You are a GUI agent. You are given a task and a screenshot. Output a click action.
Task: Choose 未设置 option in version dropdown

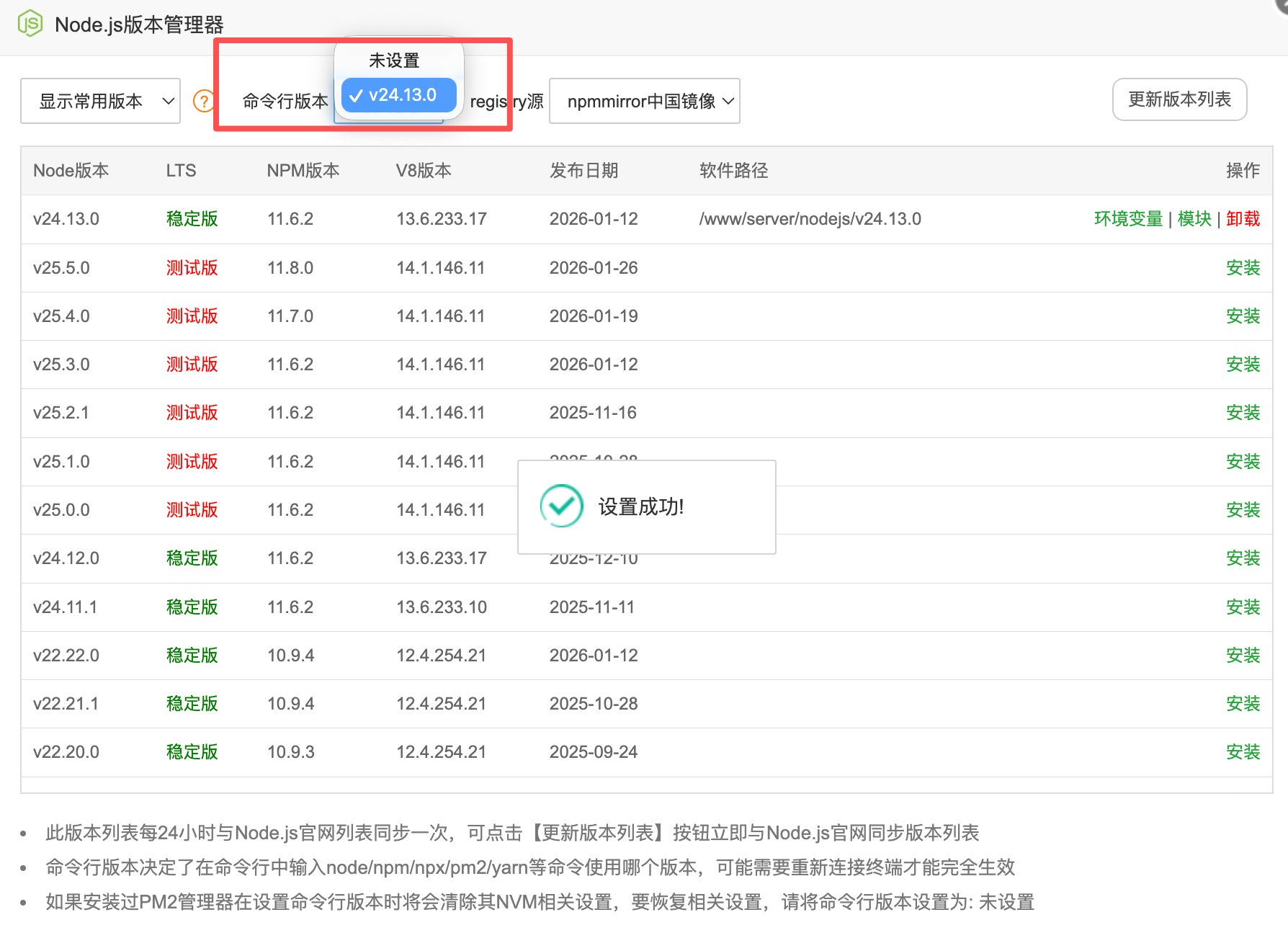pos(394,61)
